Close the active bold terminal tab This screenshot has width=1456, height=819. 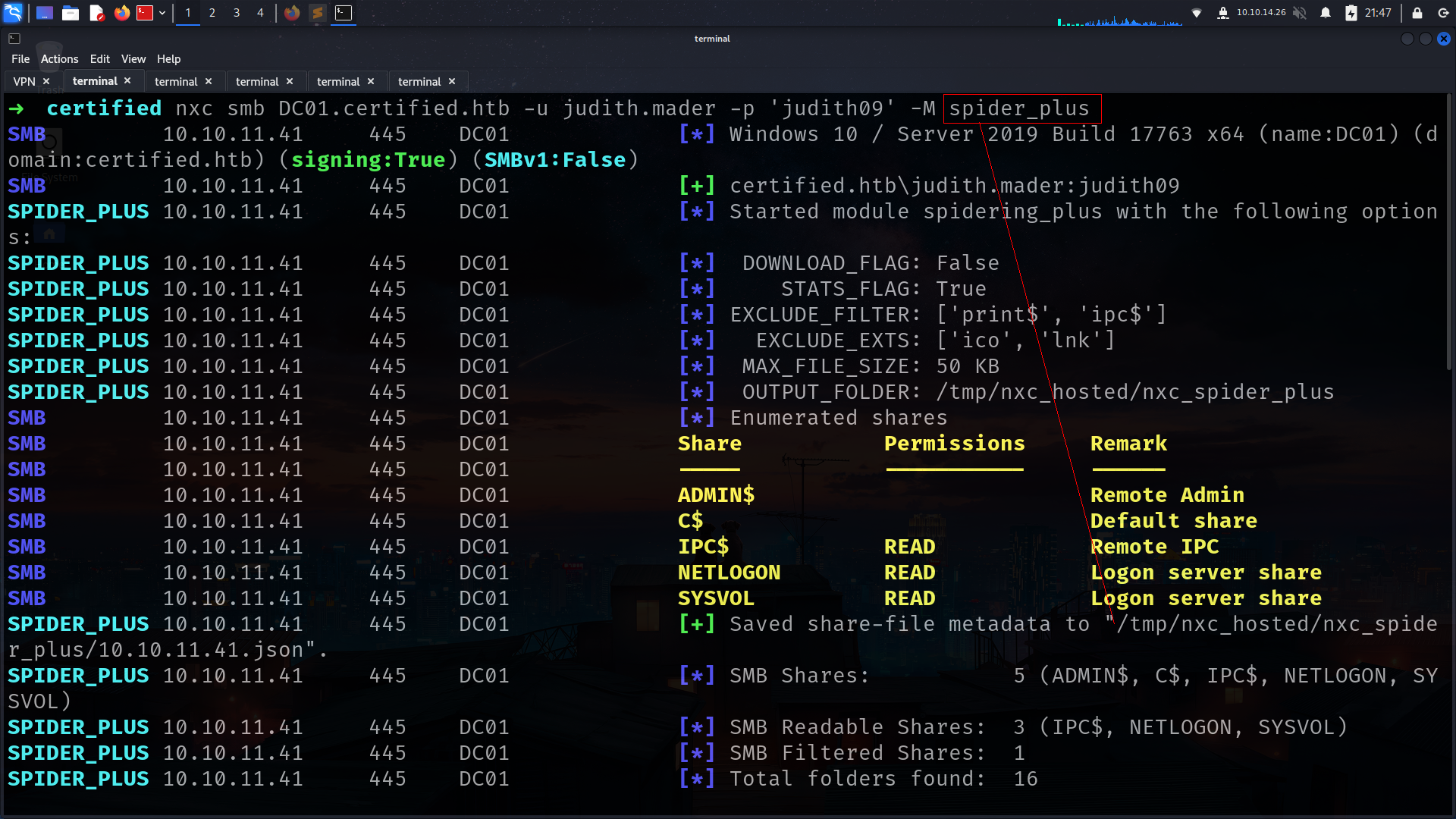click(127, 80)
